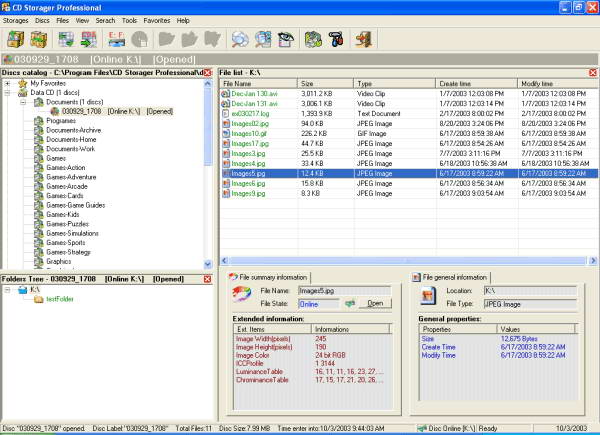This screenshot has width=600, height=435.
Task: Click the My Favorites star icon
Action: pyautogui.click(x=23, y=83)
